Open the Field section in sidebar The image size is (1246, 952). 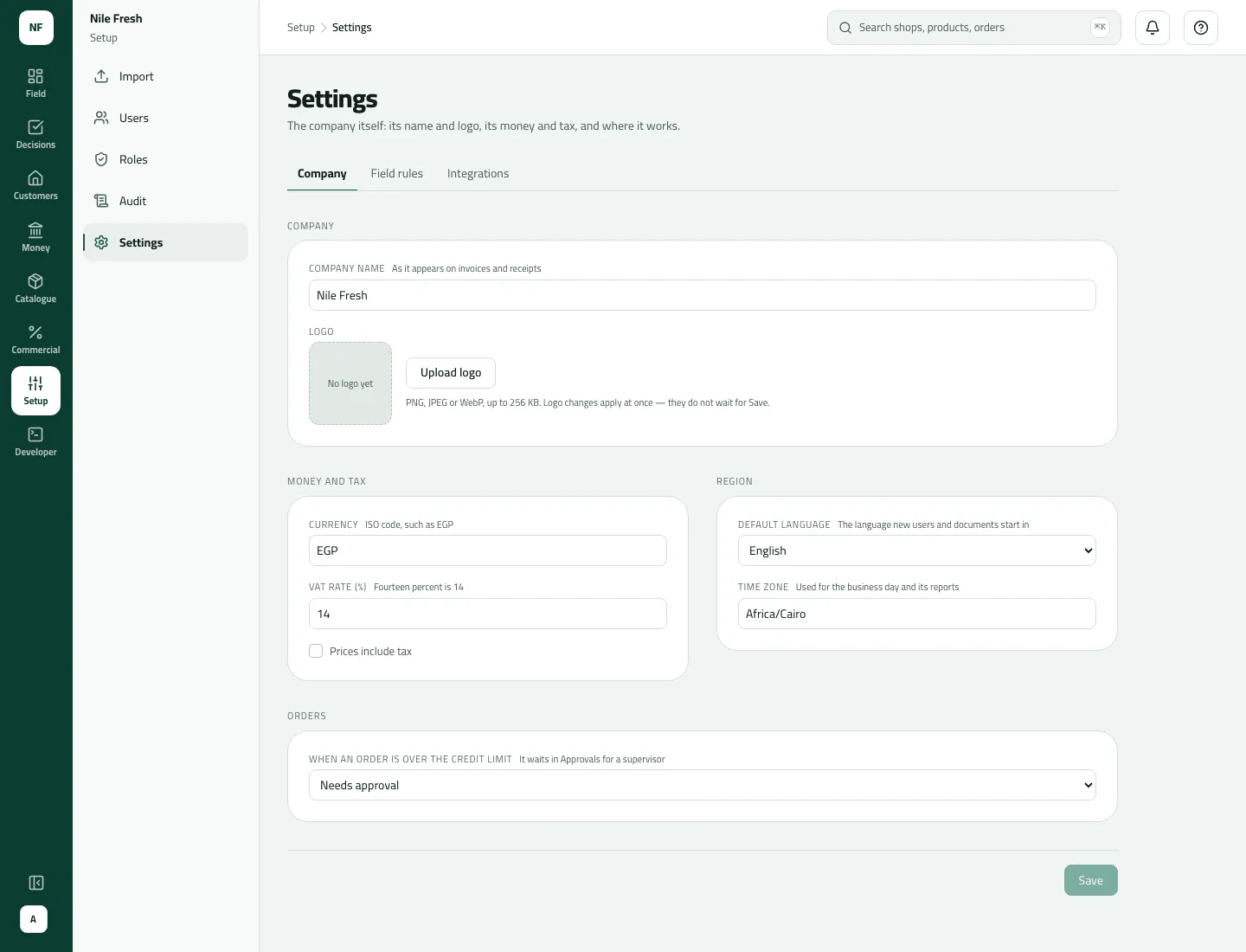pyautogui.click(x=35, y=83)
